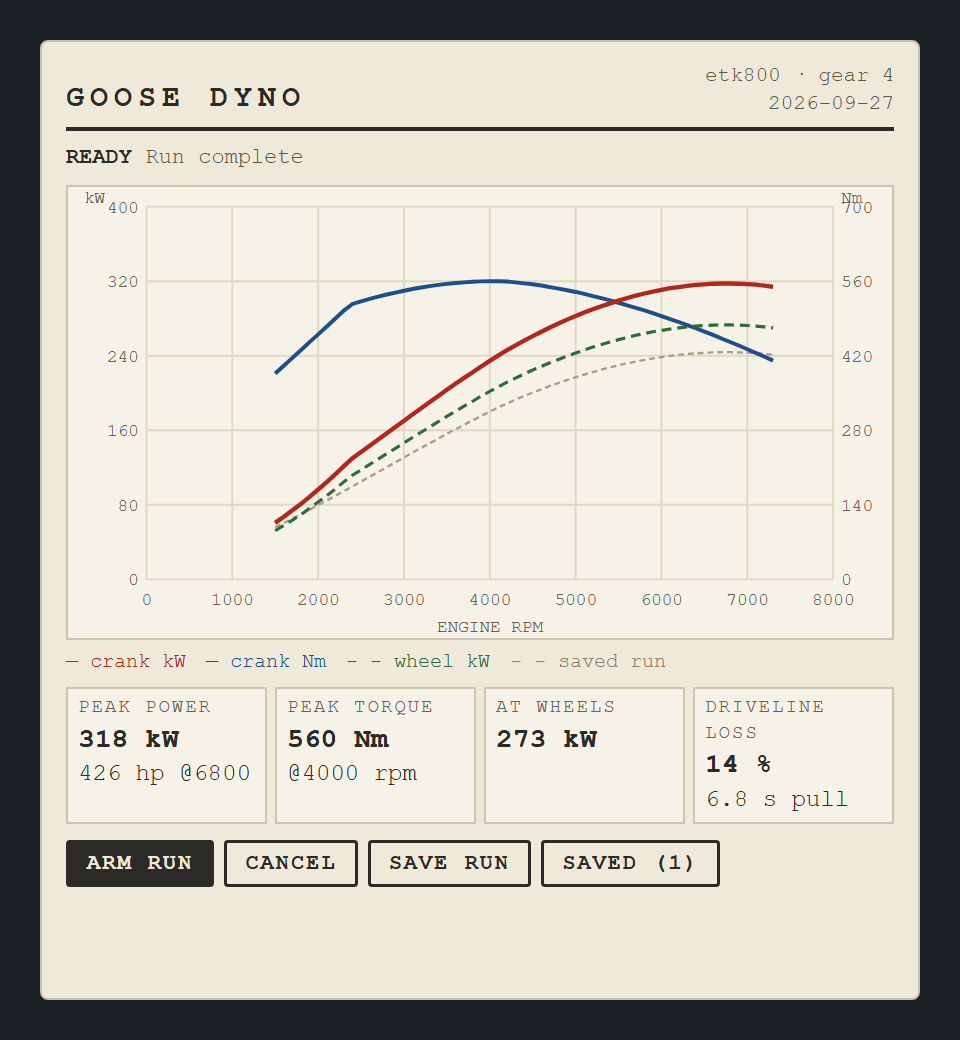Click the 320 tick on kW axis
This screenshot has height=1040, width=960.
pyautogui.click(x=123, y=282)
